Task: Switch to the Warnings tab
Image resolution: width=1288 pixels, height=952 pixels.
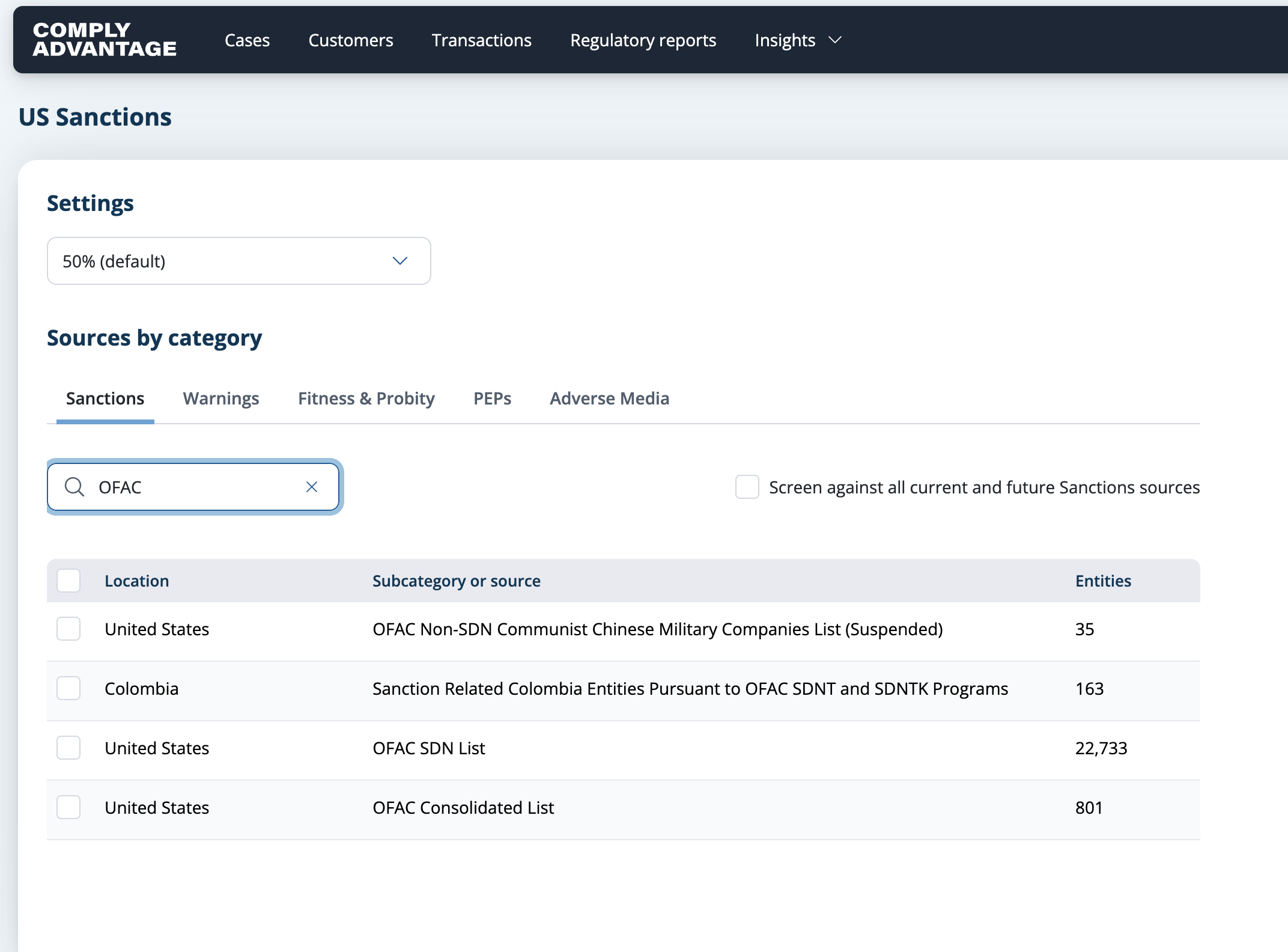Action: pos(221,398)
